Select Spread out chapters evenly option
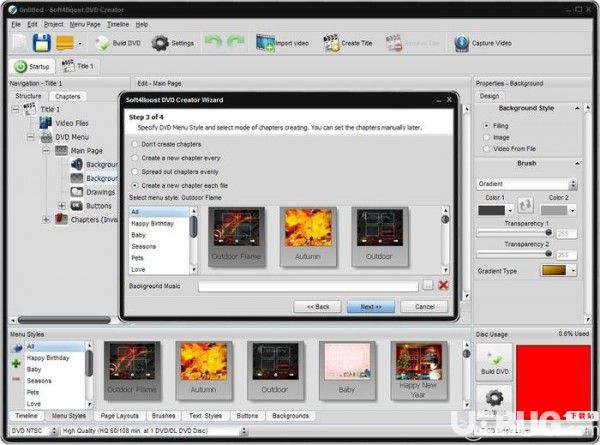 pyautogui.click(x=135, y=172)
